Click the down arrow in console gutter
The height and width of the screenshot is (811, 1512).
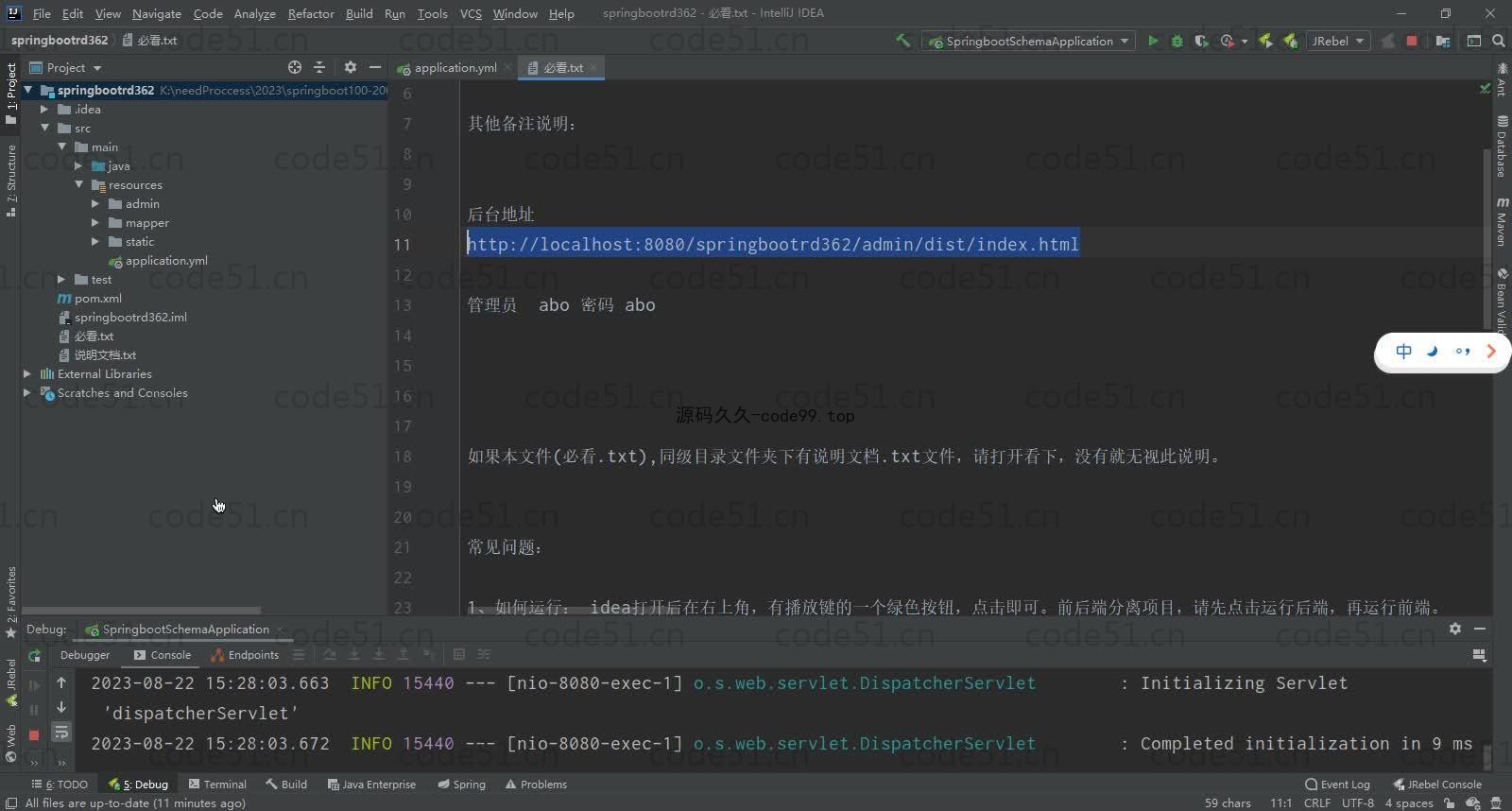[61, 707]
